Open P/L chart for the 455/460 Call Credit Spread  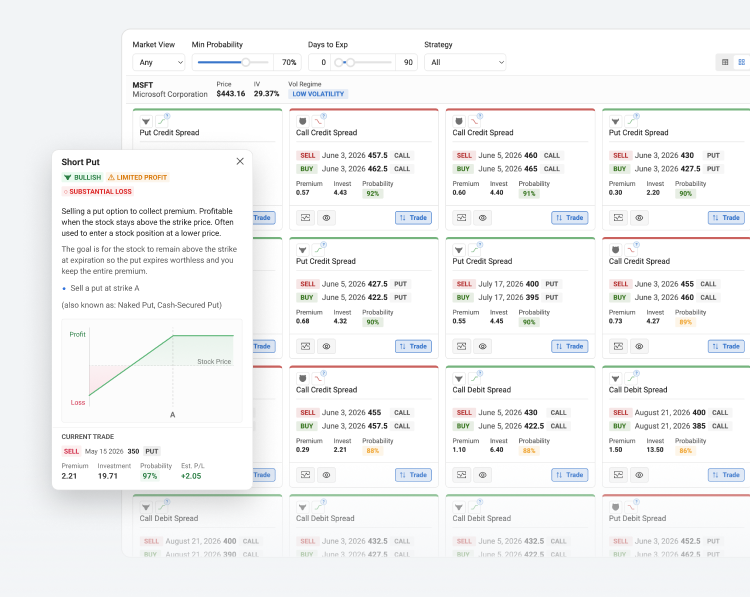[x=618, y=346]
